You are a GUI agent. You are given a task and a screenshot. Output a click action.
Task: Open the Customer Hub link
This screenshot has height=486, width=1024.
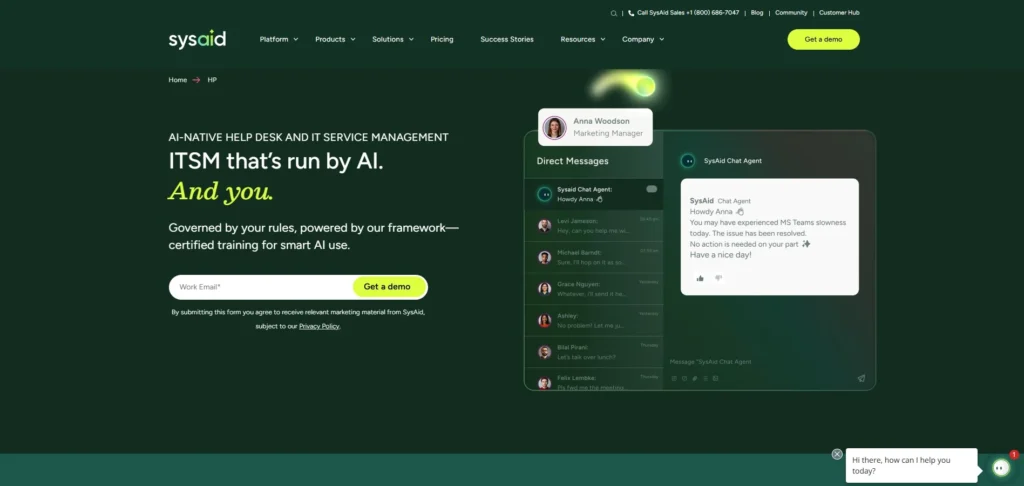839,13
